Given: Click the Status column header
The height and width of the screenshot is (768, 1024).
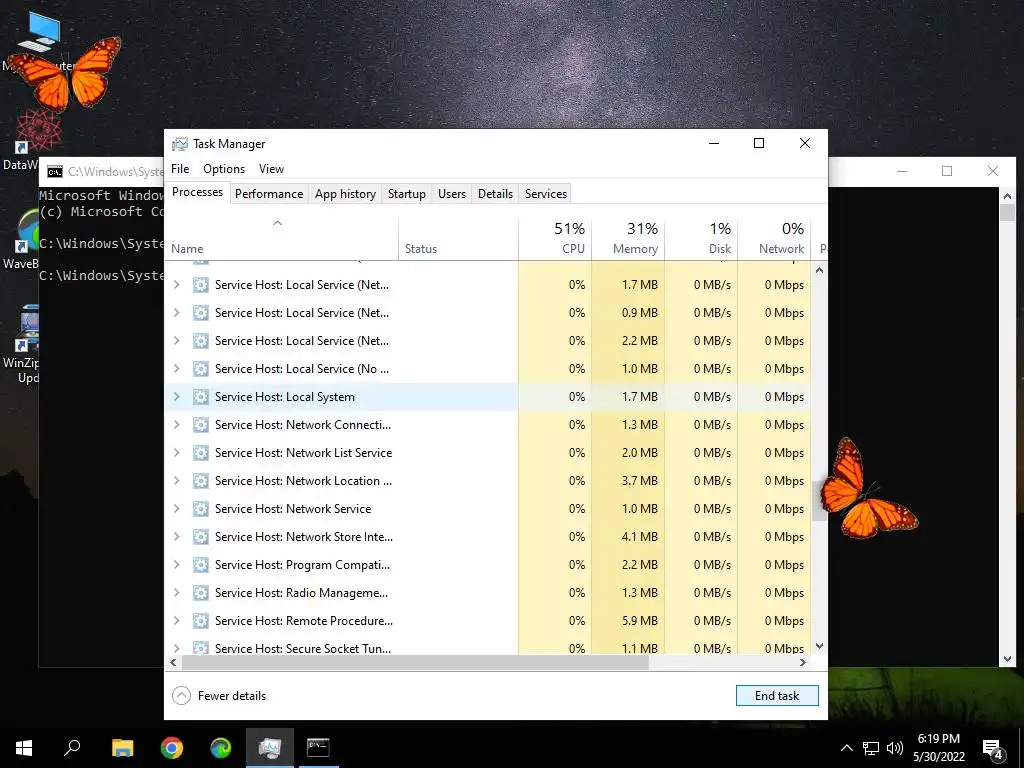Looking at the screenshot, I should point(458,239).
